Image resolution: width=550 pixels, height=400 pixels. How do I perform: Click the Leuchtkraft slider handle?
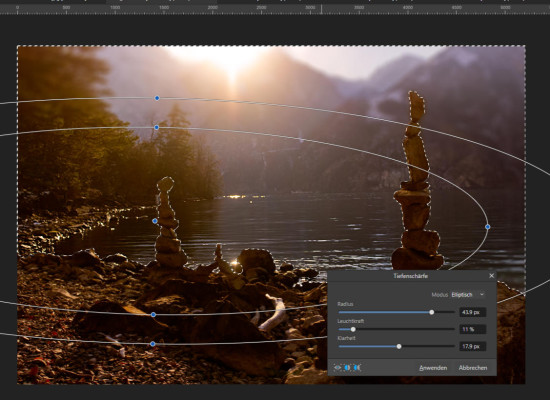[x=353, y=329]
